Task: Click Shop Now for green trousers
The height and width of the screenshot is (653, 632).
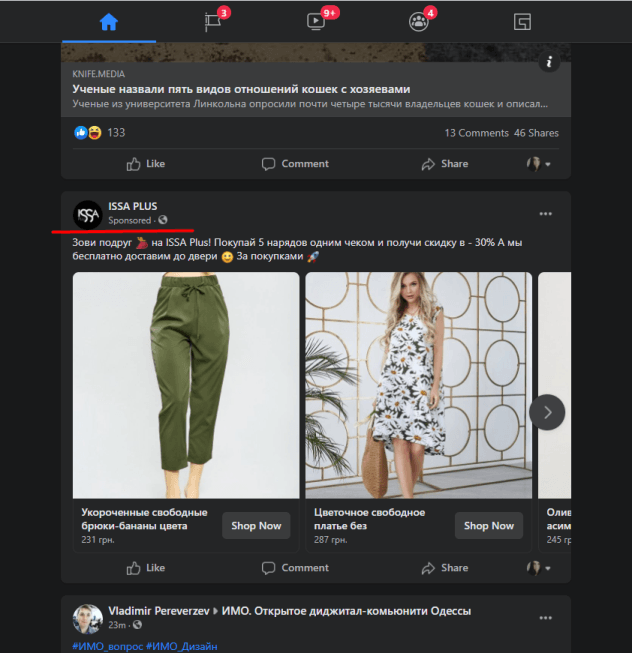Action: (x=256, y=525)
